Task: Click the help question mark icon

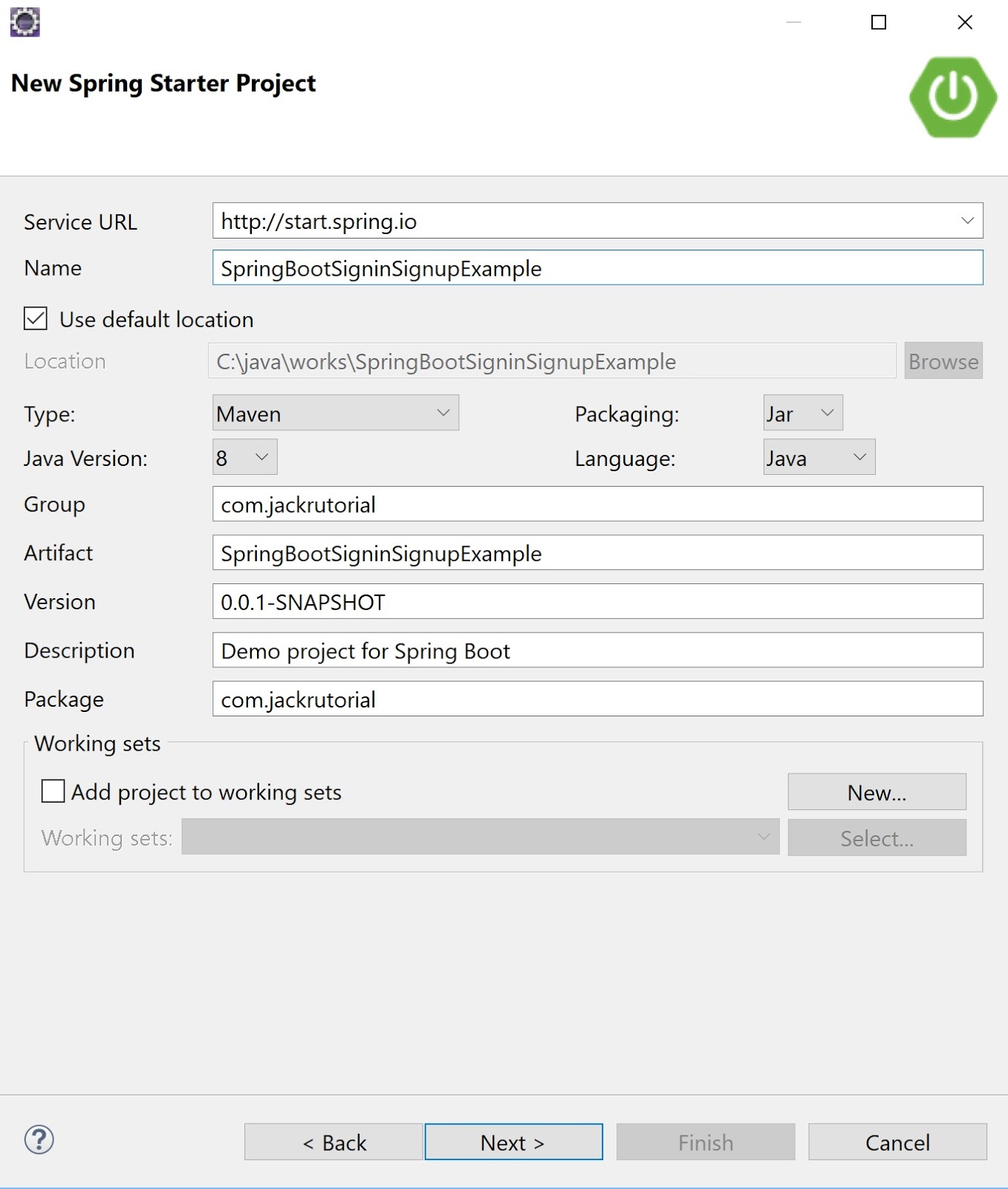Action: click(39, 1140)
